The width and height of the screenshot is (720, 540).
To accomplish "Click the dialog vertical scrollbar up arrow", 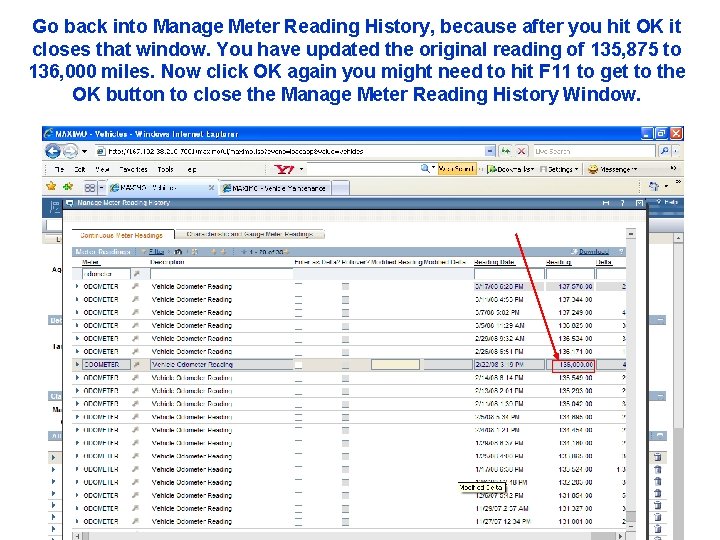I will point(631,234).
